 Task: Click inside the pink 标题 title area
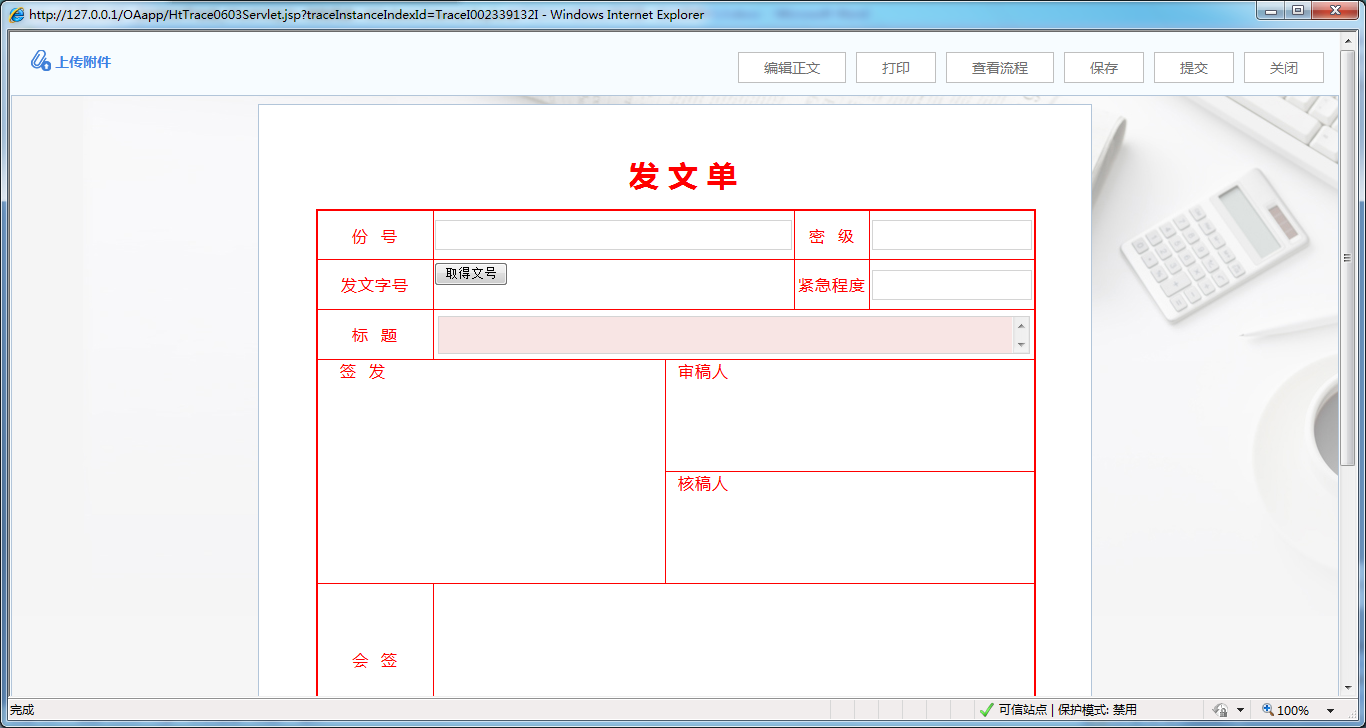click(725, 335)
